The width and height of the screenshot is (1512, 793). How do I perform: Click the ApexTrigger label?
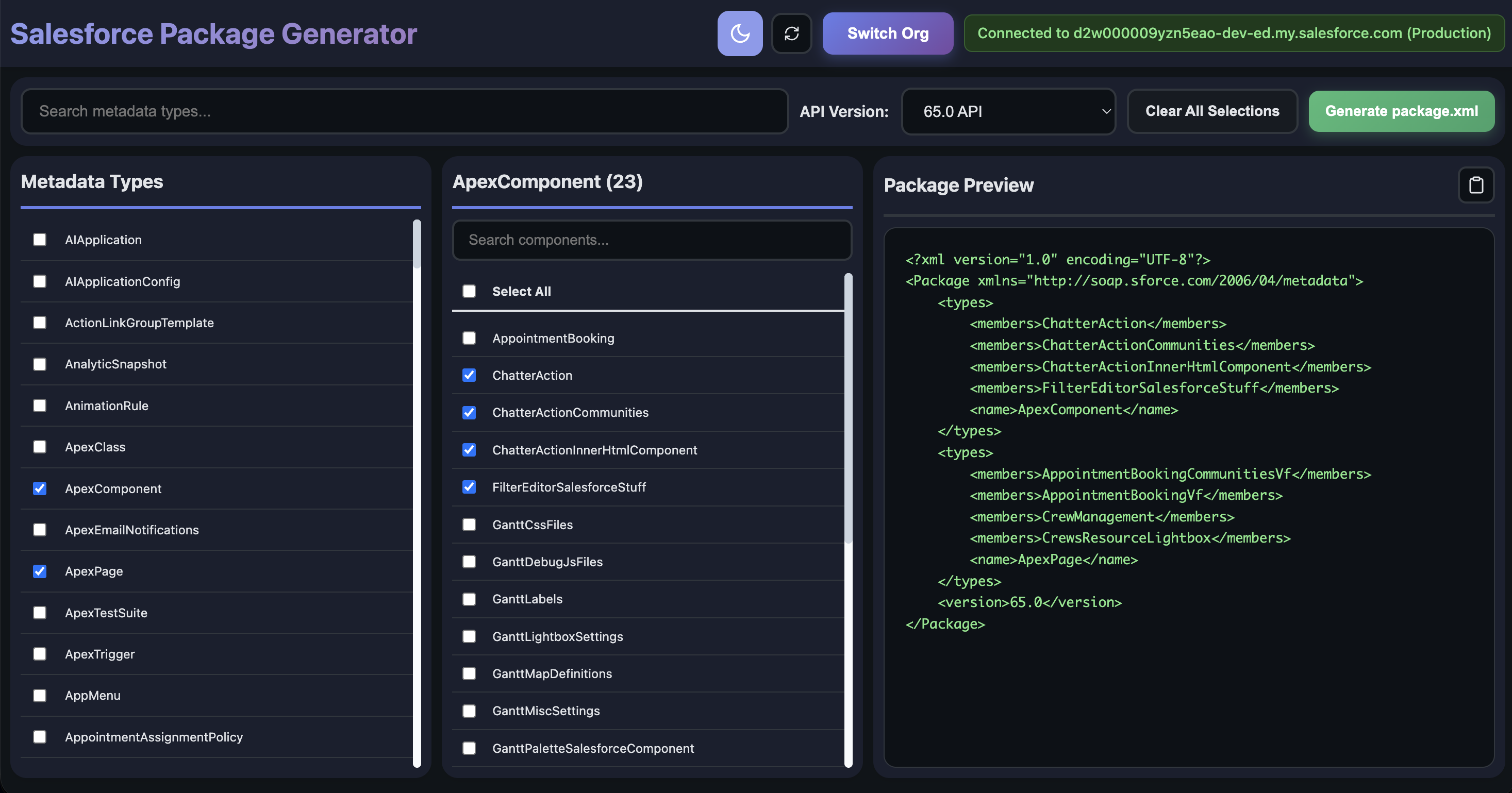tap(100, 654)
